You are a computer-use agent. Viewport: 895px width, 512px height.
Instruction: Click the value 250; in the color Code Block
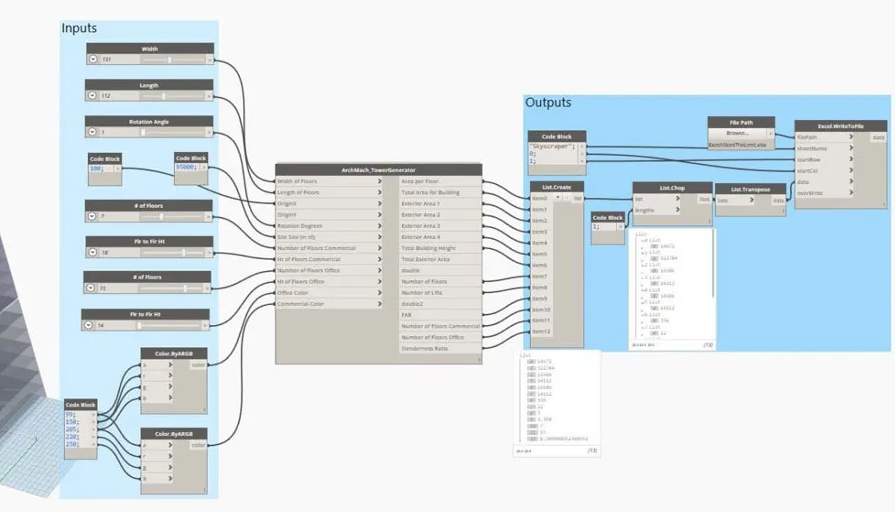tap(72, 444)
